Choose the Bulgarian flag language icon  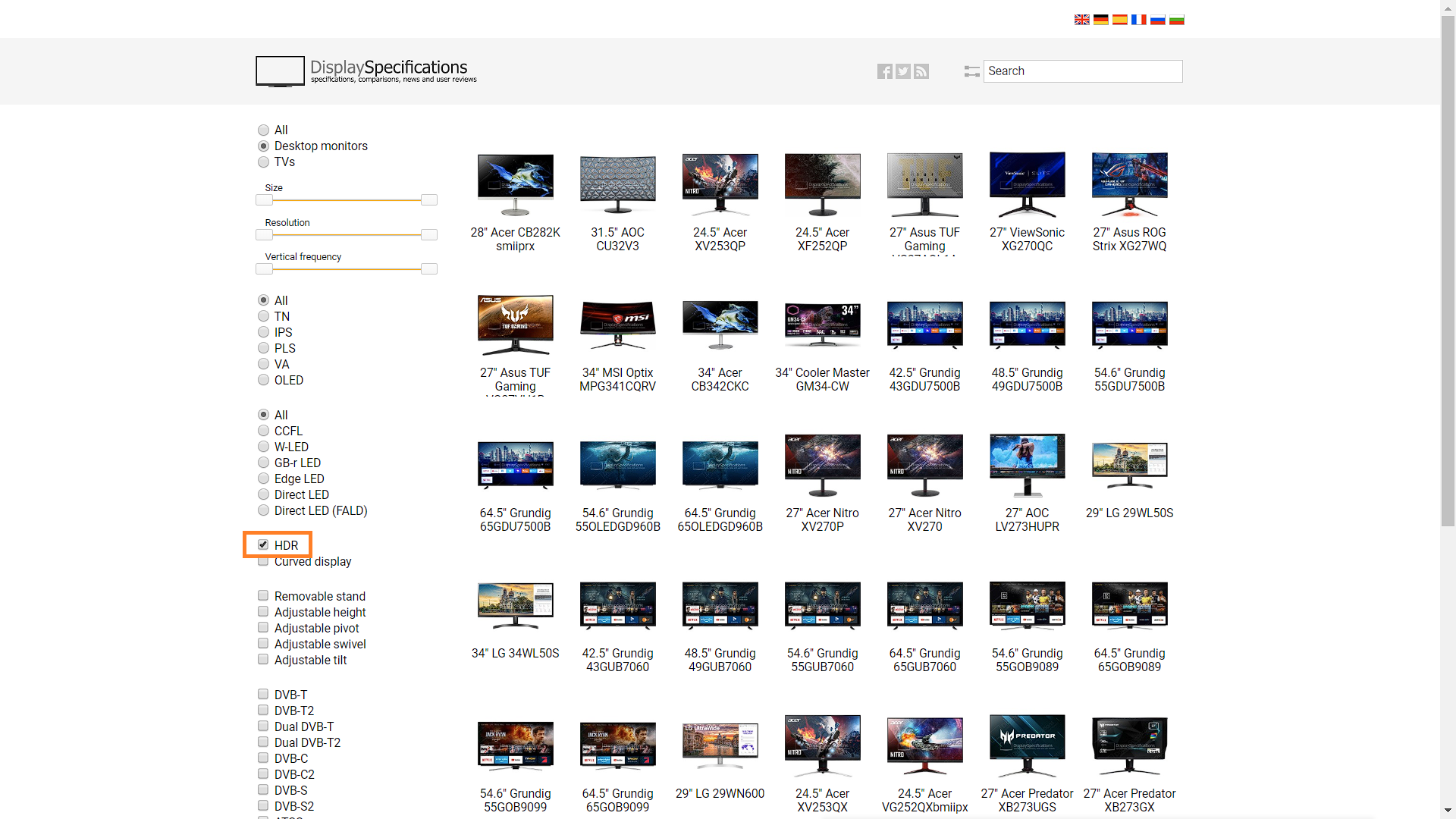coord(1176,20)
